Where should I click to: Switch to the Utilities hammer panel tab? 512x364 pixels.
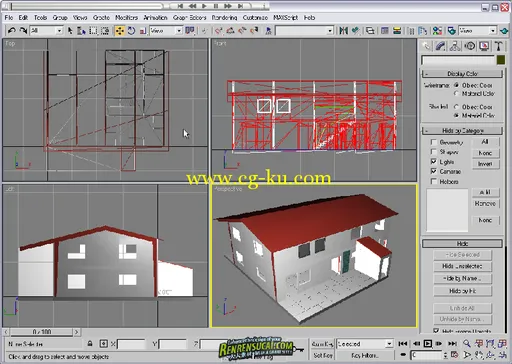(x=498, y=46)
